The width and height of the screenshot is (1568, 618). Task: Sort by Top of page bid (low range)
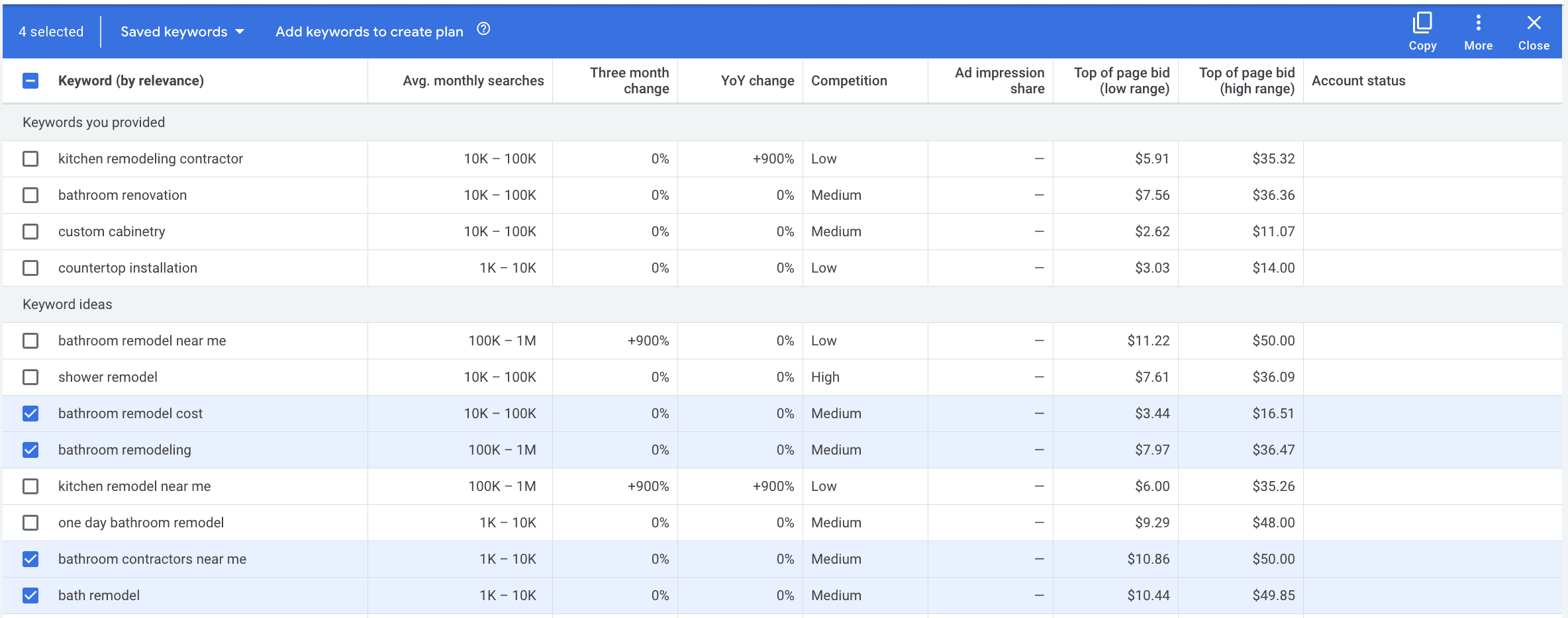click(x=1122, y=81)
